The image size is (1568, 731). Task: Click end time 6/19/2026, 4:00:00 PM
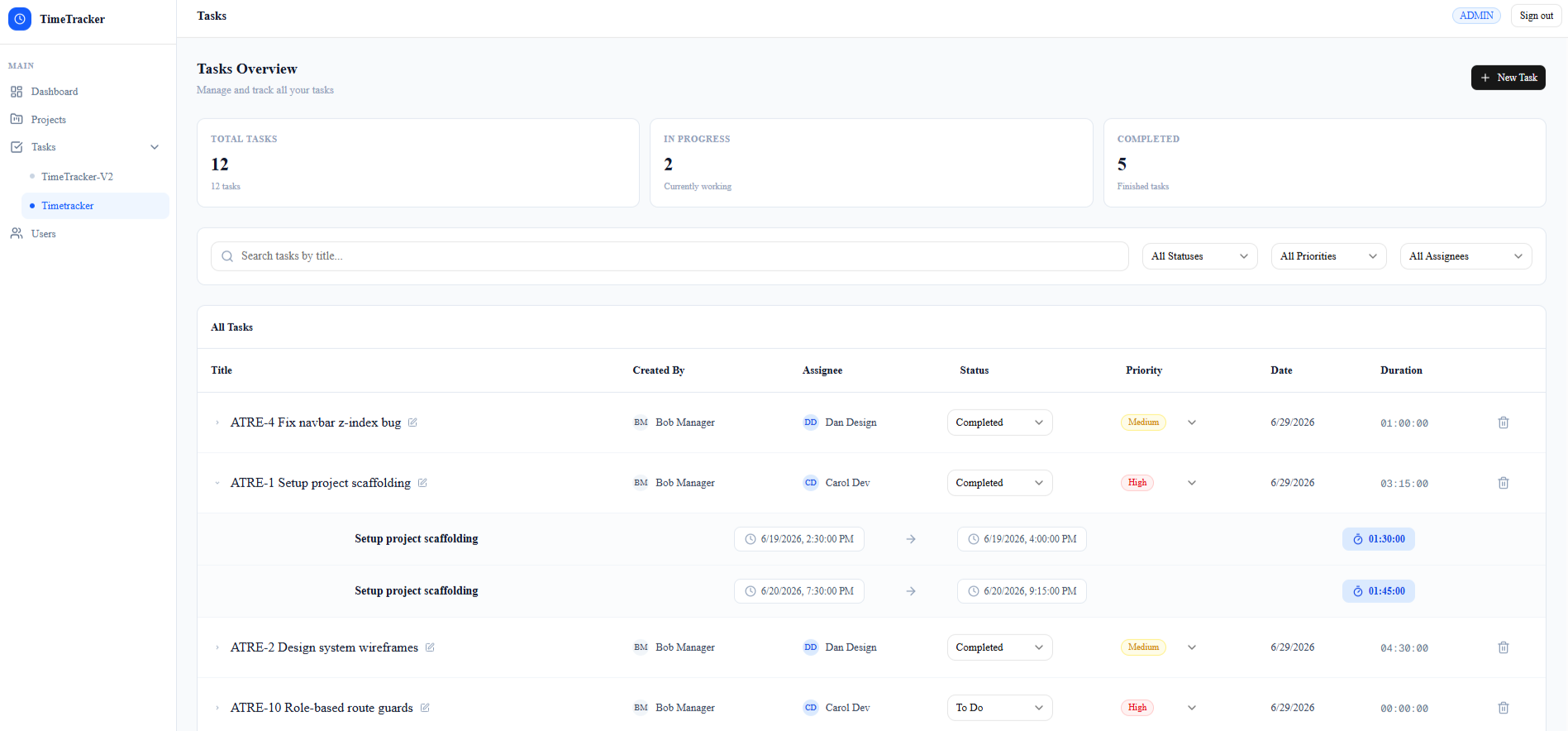tap(1022, 539)
